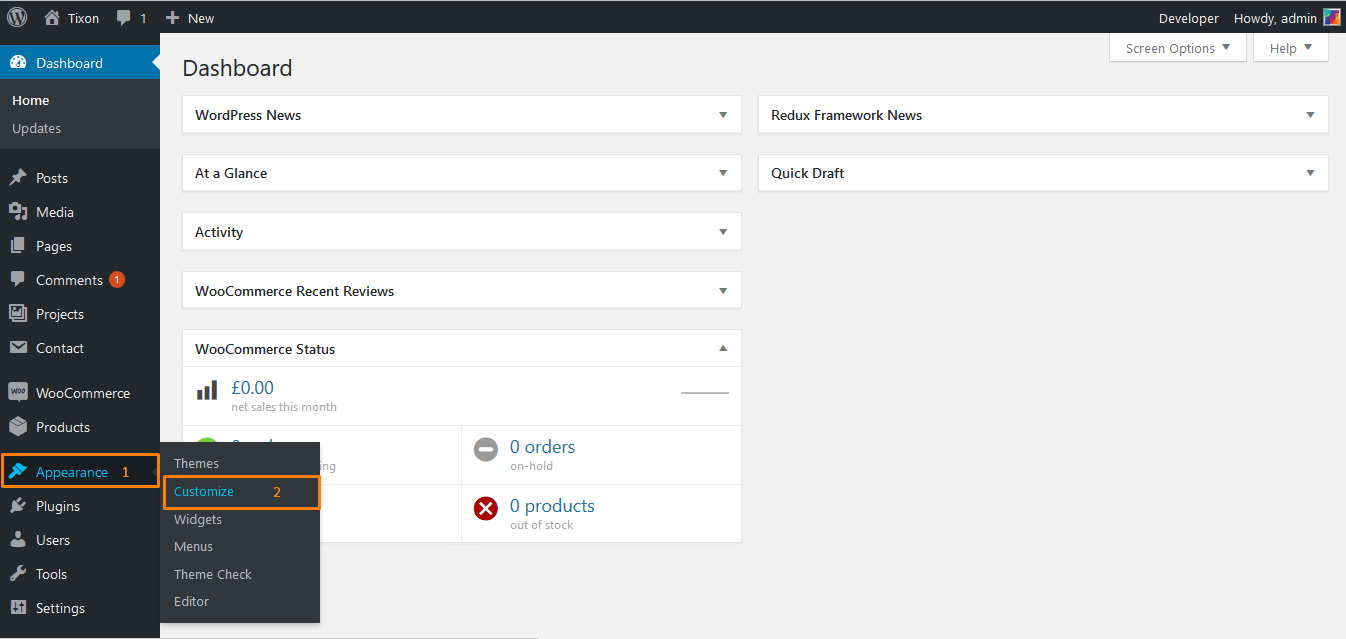
Task: Open 0 products out of stock link
Action: tap(552, 505)
